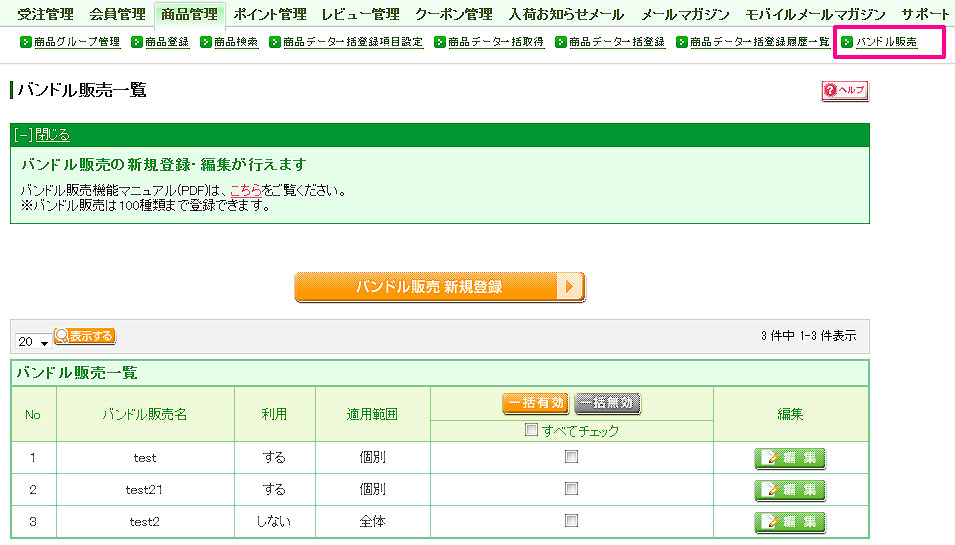Image resolution: width=955 pixels, height=545 pixels.
Task: Open 商品データ一括登録履歴一覧 link
Action: tap(760, 42)
